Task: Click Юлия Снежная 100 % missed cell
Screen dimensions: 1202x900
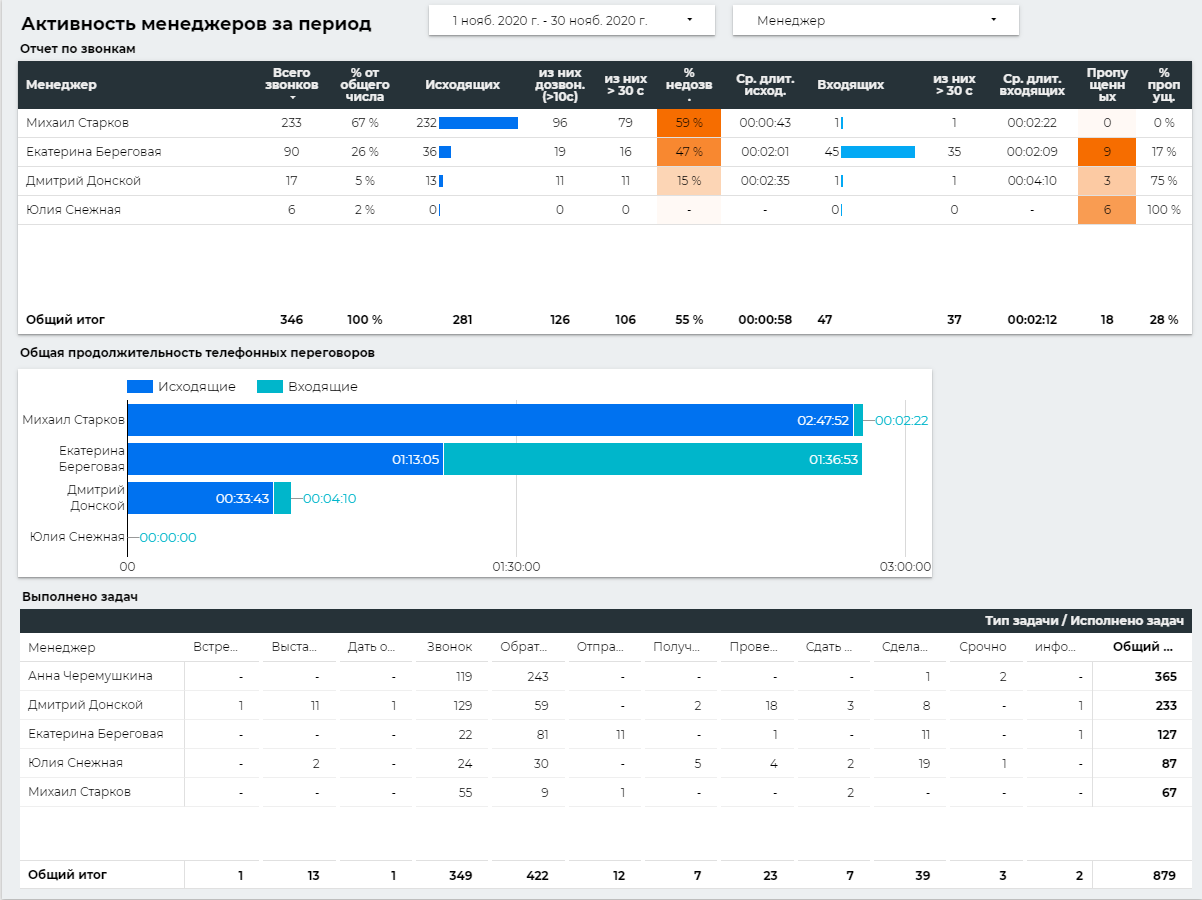Action: tap(1163, 210)
